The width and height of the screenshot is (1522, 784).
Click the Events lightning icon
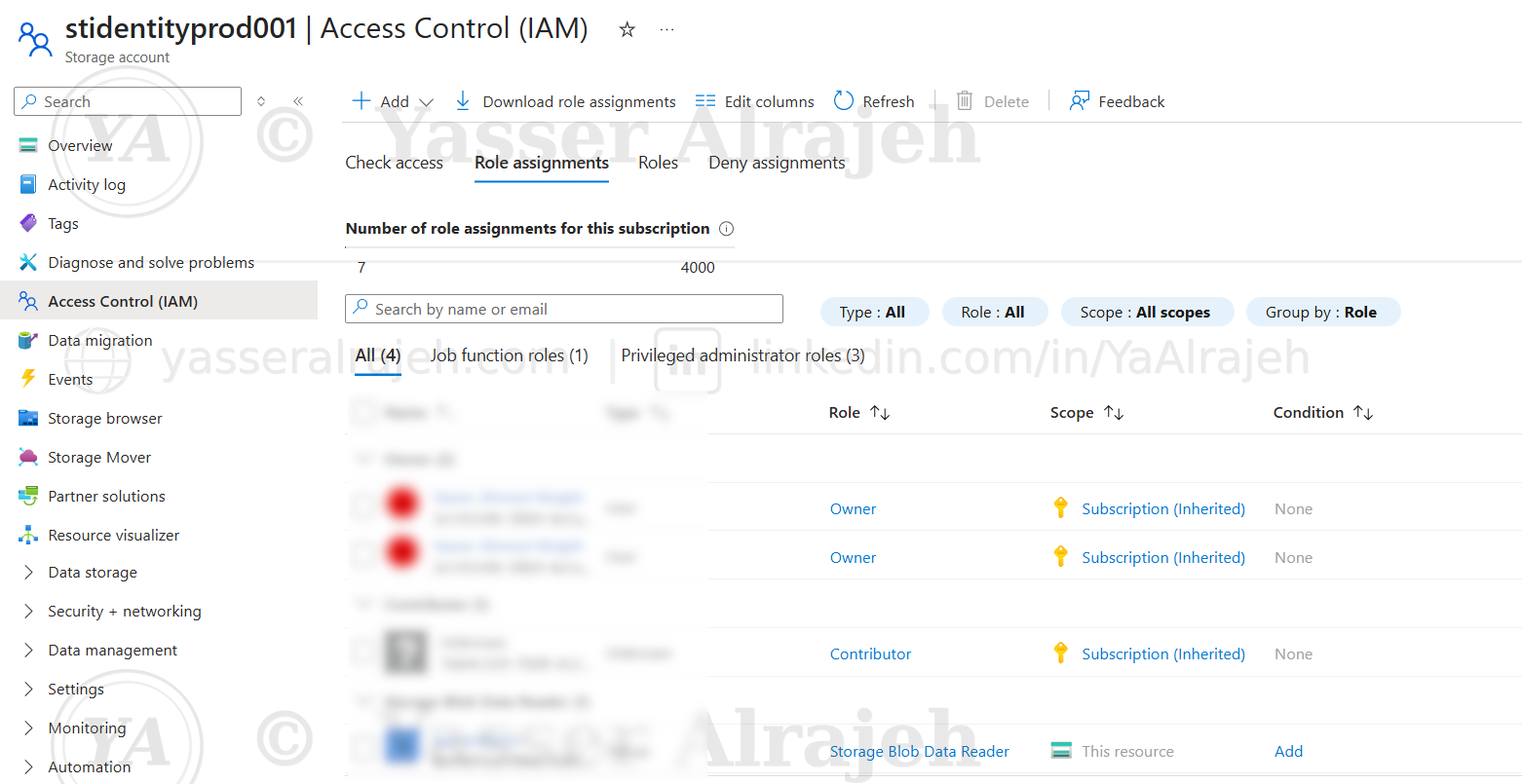[x=28, y=380]
